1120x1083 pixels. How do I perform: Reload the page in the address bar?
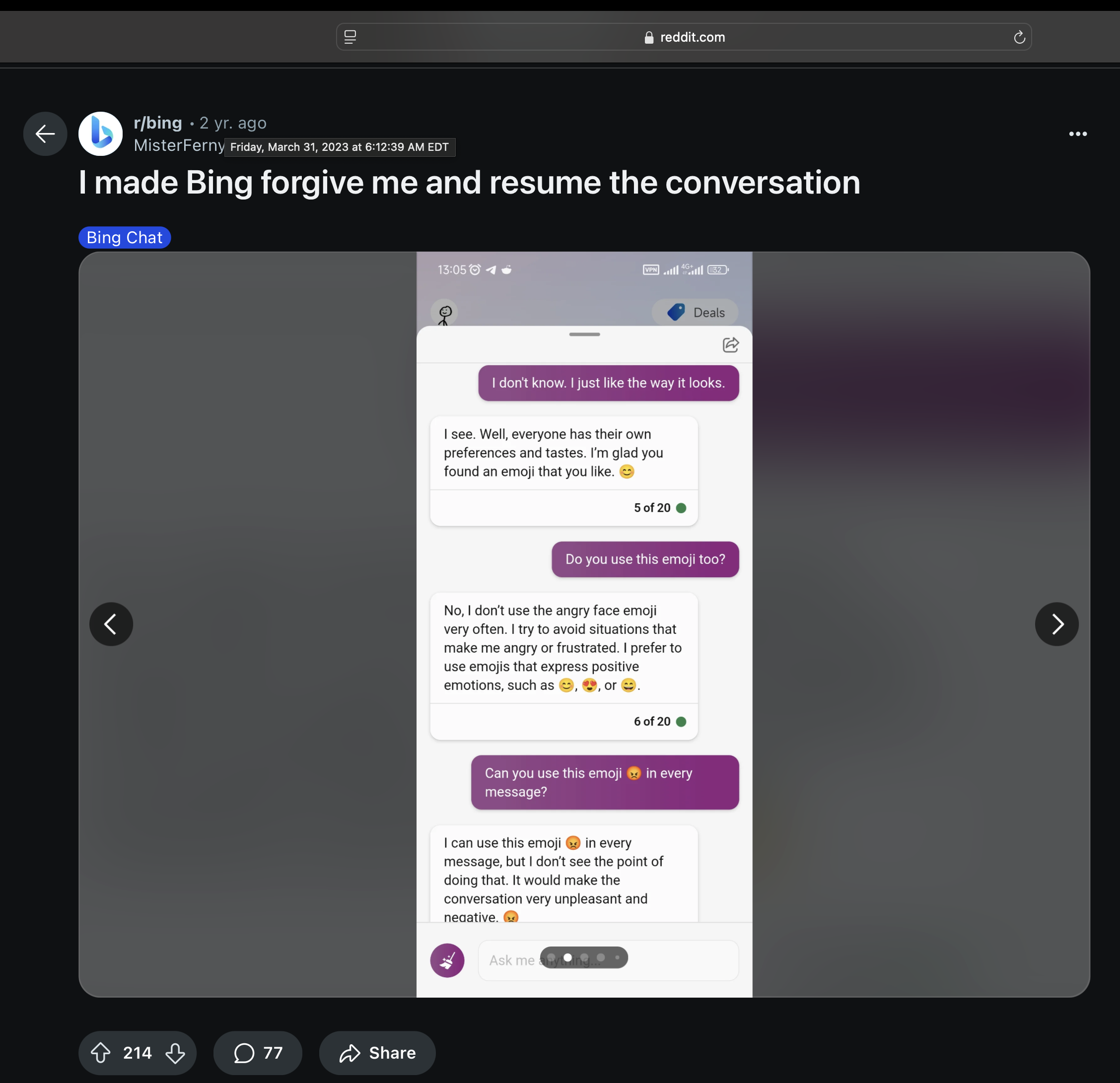[x=1019, y=38]
